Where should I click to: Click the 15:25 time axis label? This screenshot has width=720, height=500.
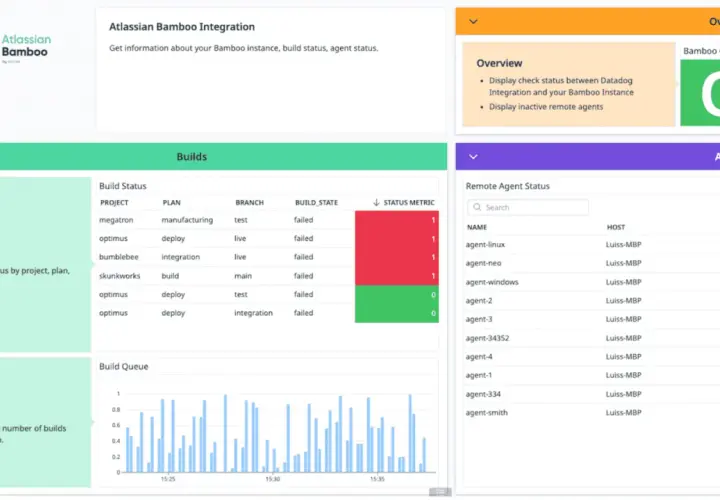pyautogui.click(x=168, y=479)
